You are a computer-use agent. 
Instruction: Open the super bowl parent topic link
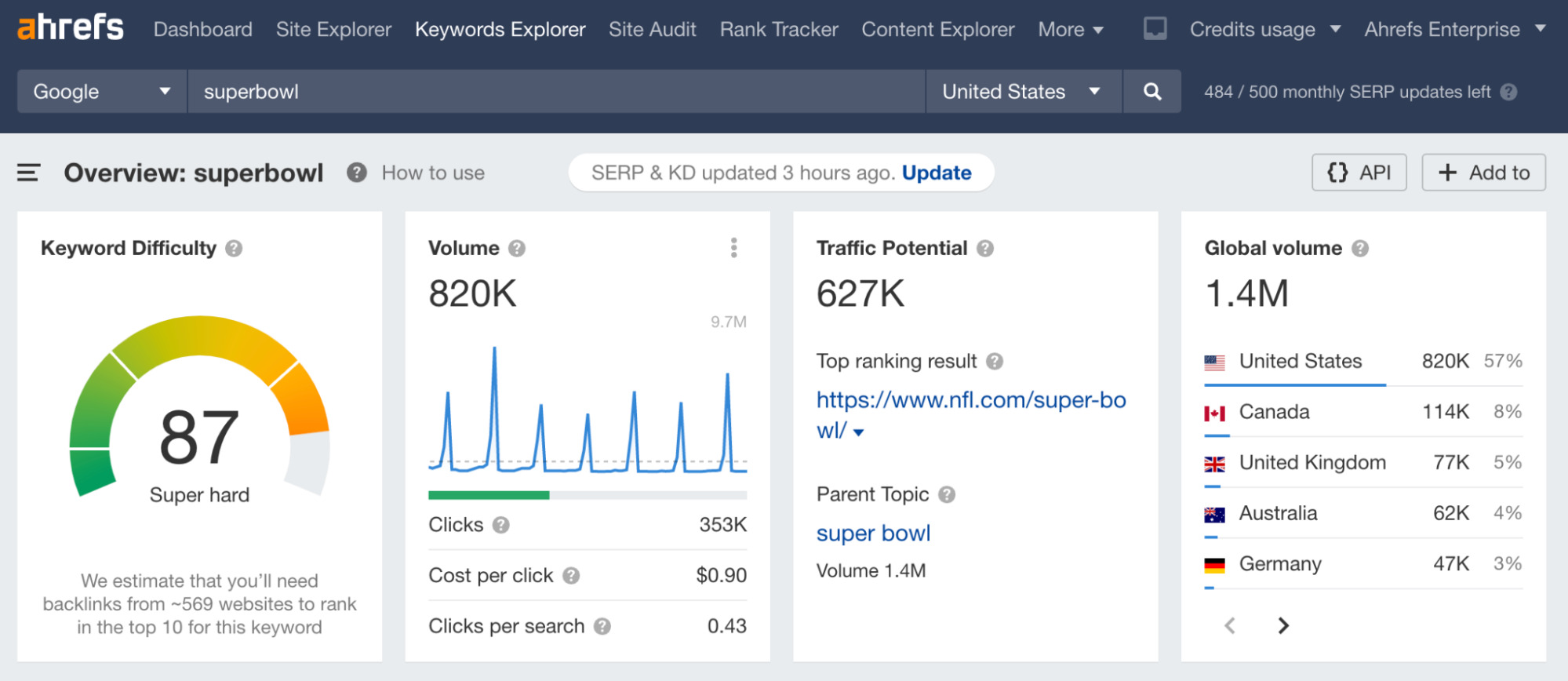coord(873,534)
